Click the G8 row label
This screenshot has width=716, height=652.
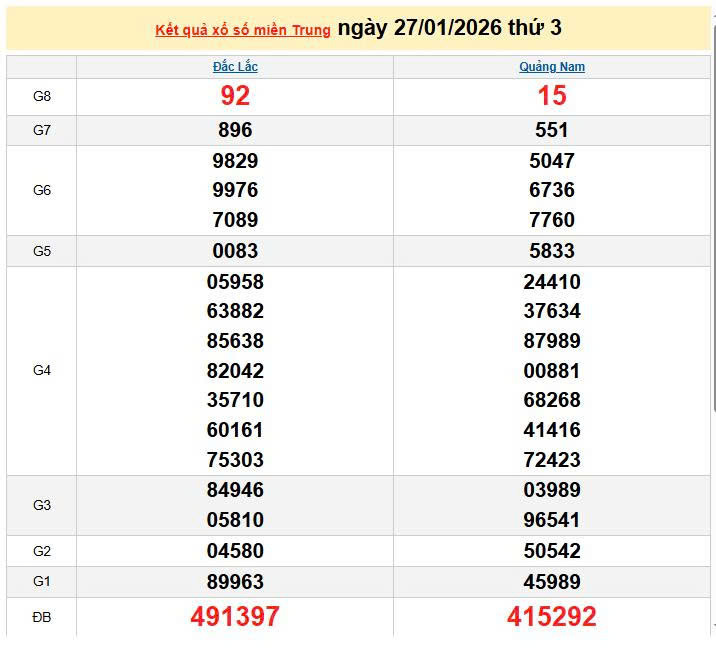[42, 96]
